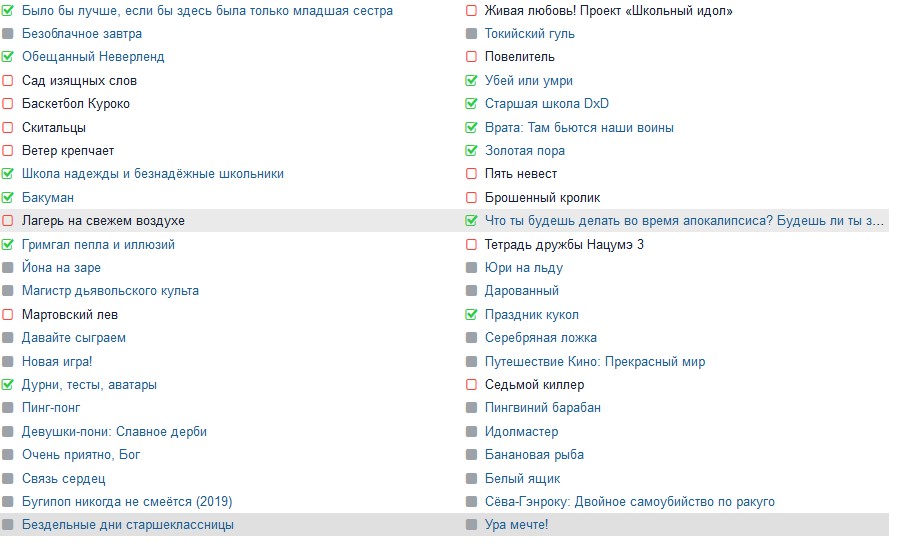Viewport: 900px width, 546px height.
Task: Click the Бездельные дни старшеклассницы row
Action: coord(128,525)
